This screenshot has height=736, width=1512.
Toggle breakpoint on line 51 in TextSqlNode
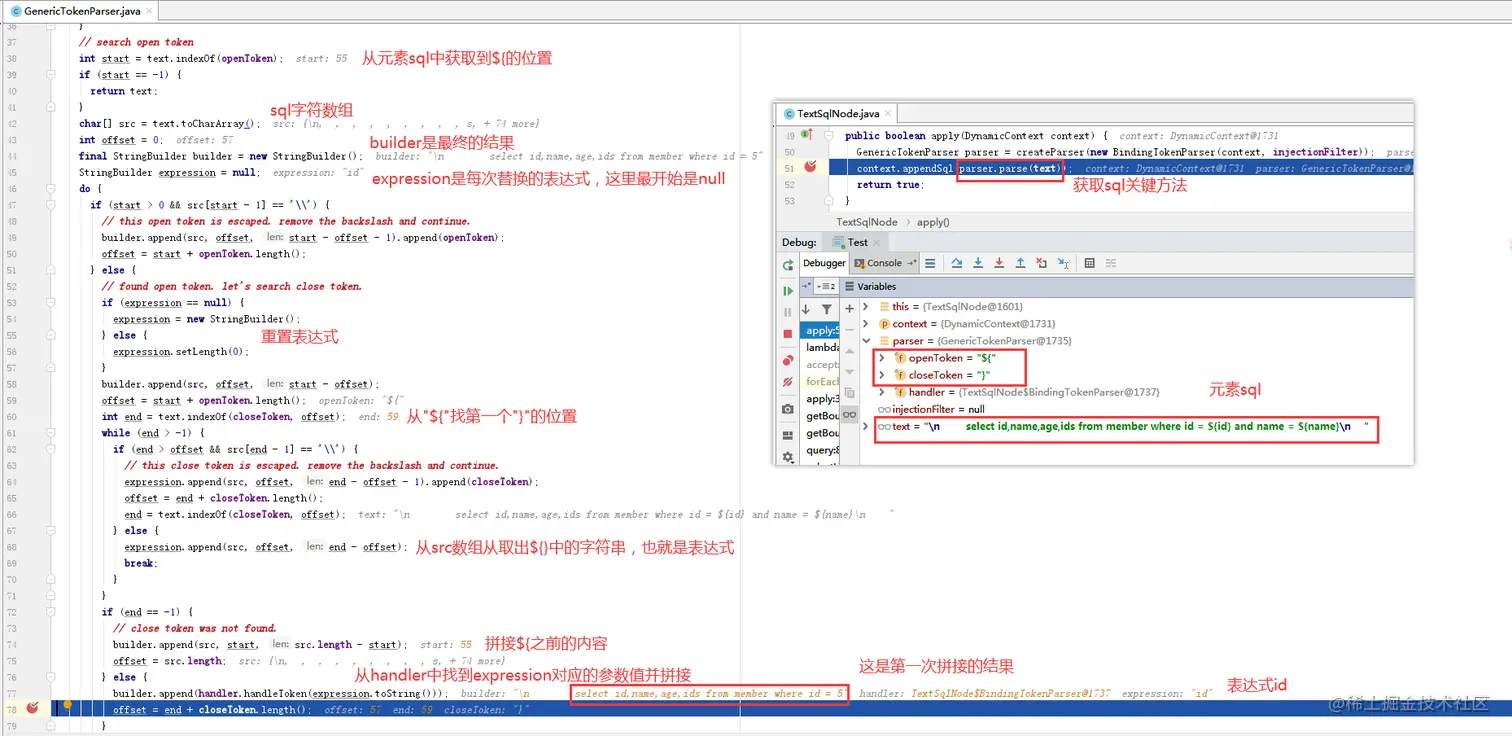(x=809, y=168)
